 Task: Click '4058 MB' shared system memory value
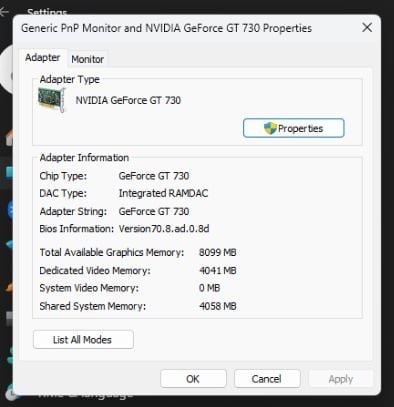tap(218, 306)
